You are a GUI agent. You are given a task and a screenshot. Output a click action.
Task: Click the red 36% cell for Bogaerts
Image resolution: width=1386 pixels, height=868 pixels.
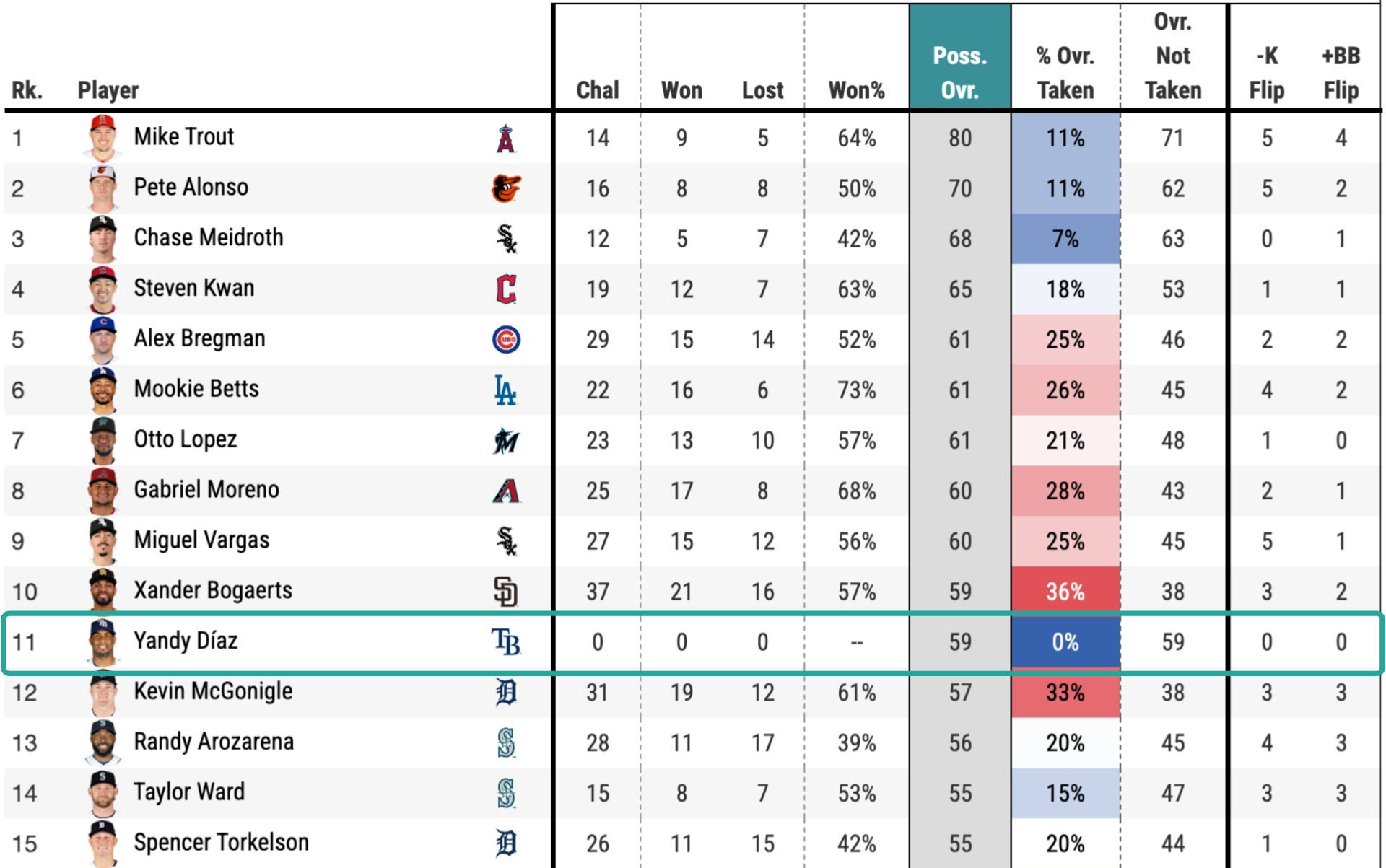click(1065, 591)
